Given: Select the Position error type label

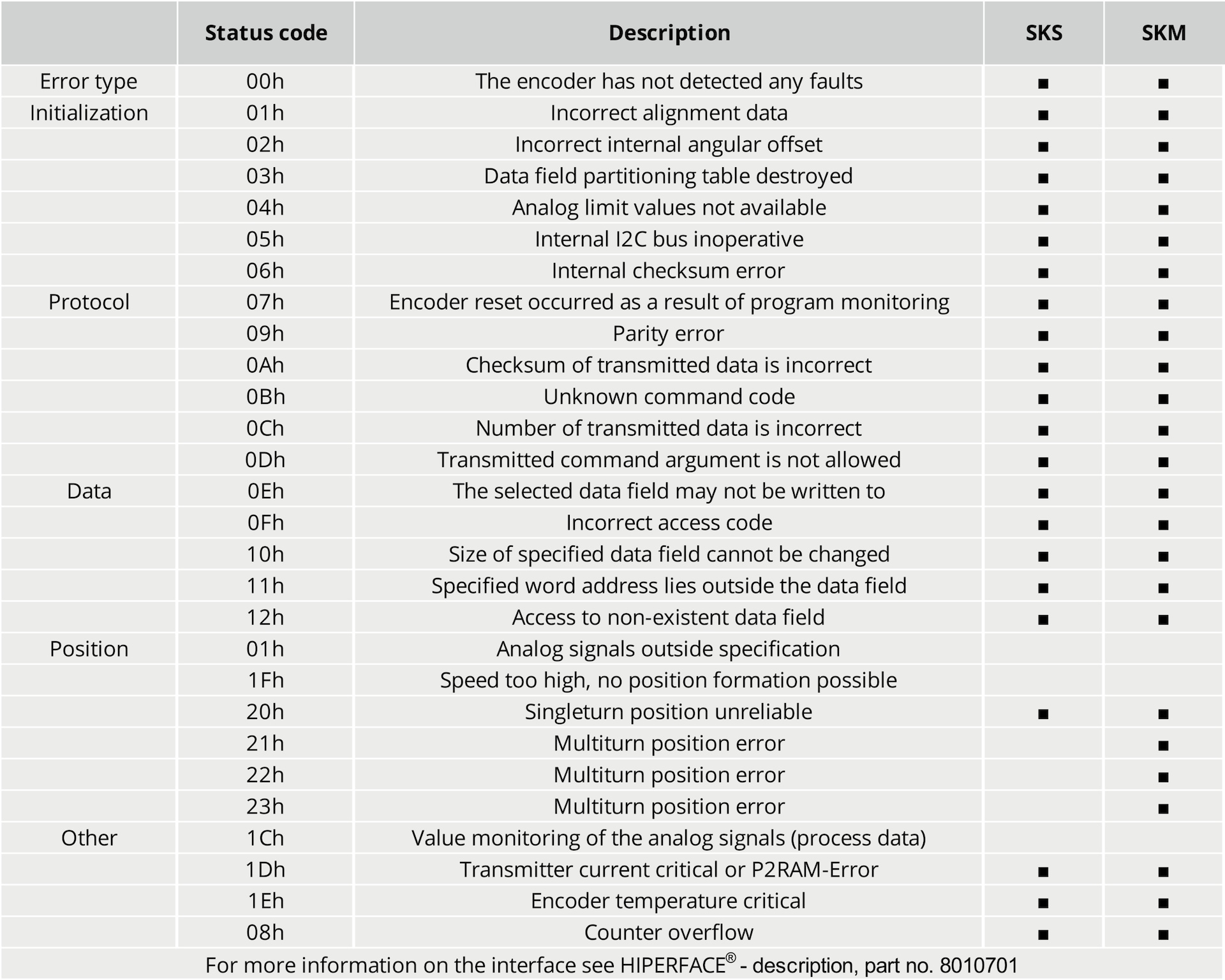Looking at the screenshot, I should click(89, 649).
